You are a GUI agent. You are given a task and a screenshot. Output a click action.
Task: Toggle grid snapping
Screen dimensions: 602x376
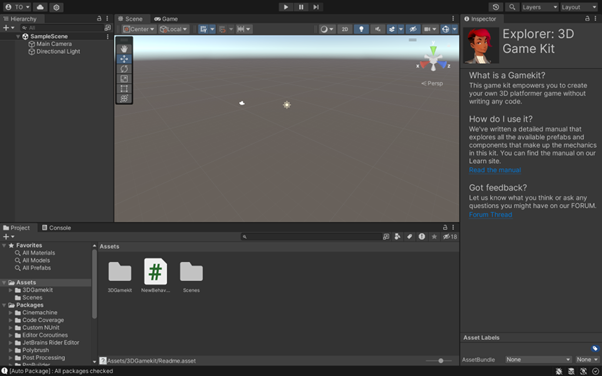click(x=222, y=29)
